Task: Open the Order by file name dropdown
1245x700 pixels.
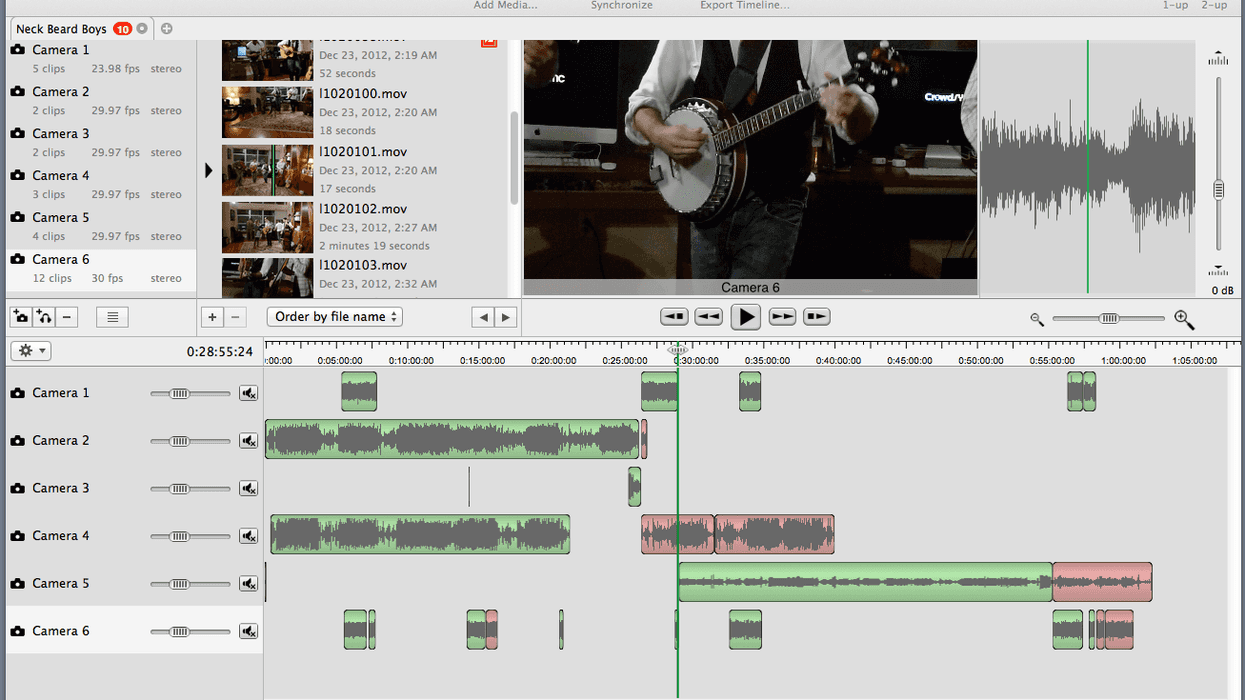Action: pos(335,317)
